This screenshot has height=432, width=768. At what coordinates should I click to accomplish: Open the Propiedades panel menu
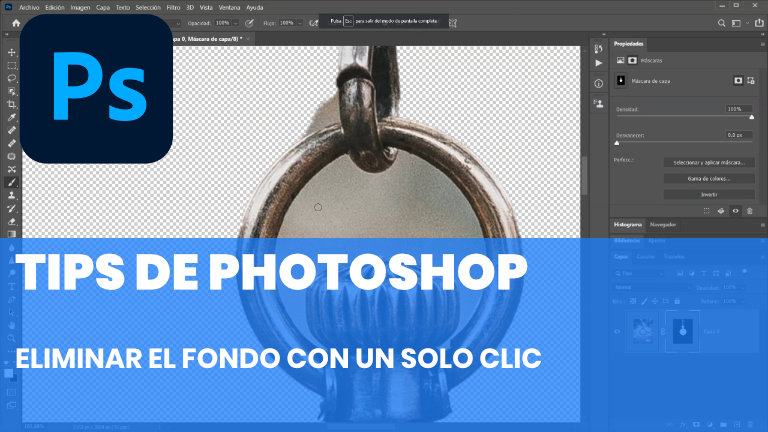763,44
